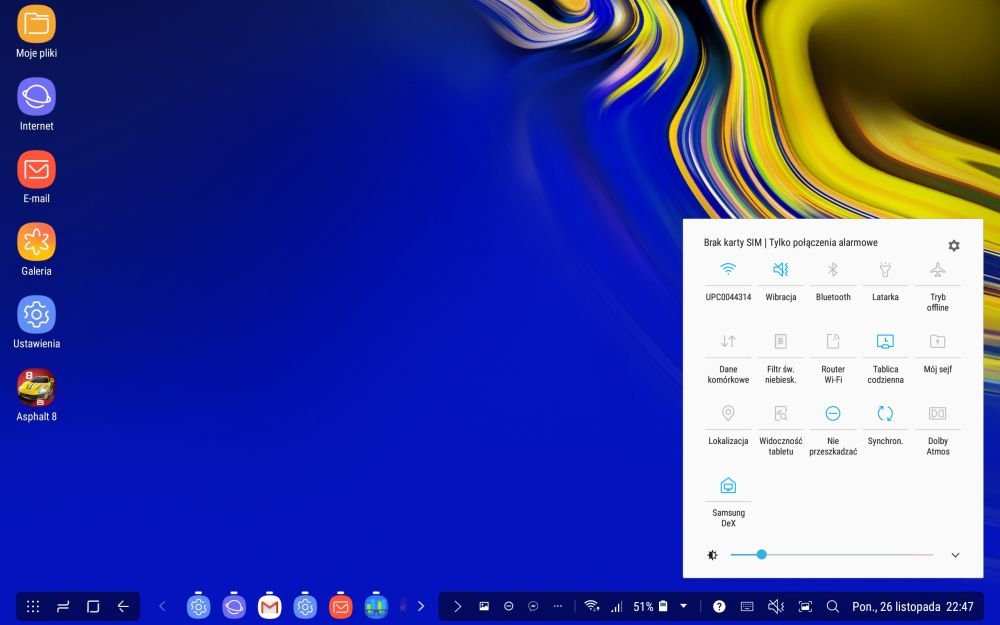Toggle the Wibracja sound mode

tap(781, 281)
